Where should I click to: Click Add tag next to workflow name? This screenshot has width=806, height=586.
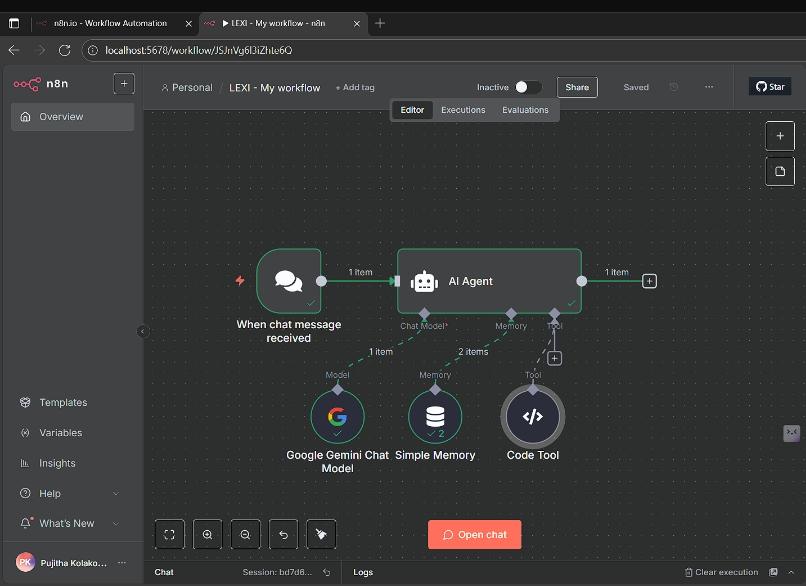point(355,87)
